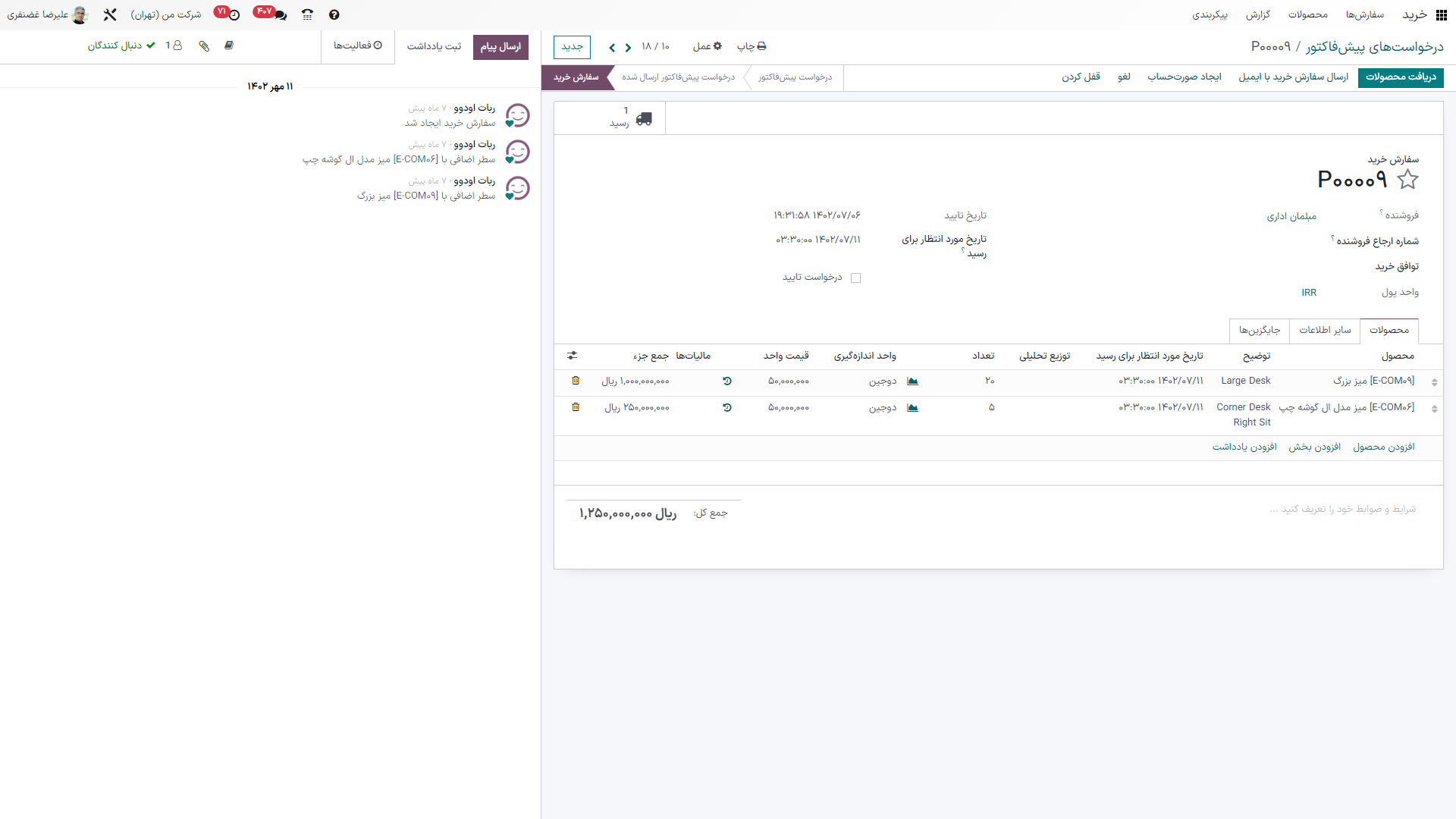
Task: Click the Receive Products button
Action: [x=1401, y=77]
